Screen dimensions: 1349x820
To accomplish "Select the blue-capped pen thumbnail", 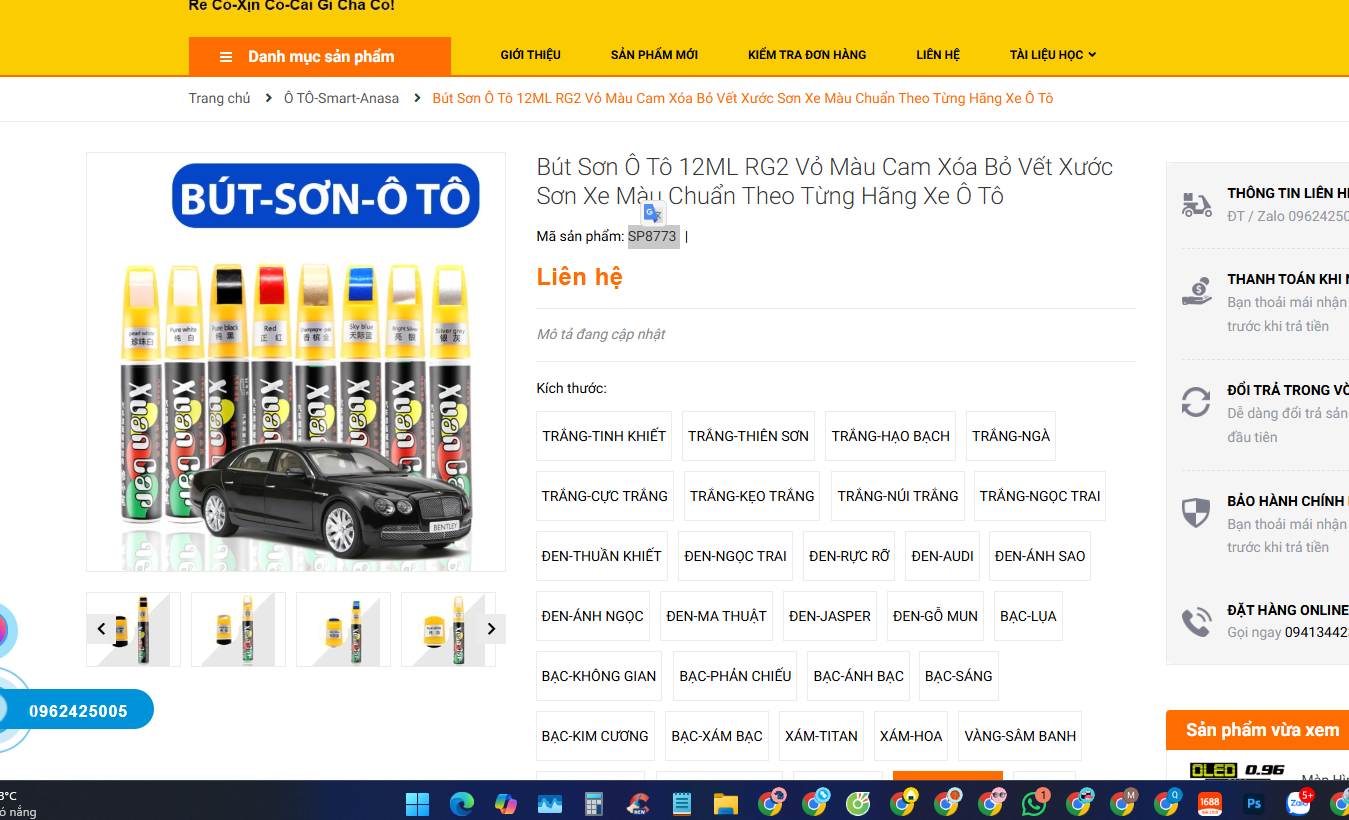I will [x=343, y=629].
